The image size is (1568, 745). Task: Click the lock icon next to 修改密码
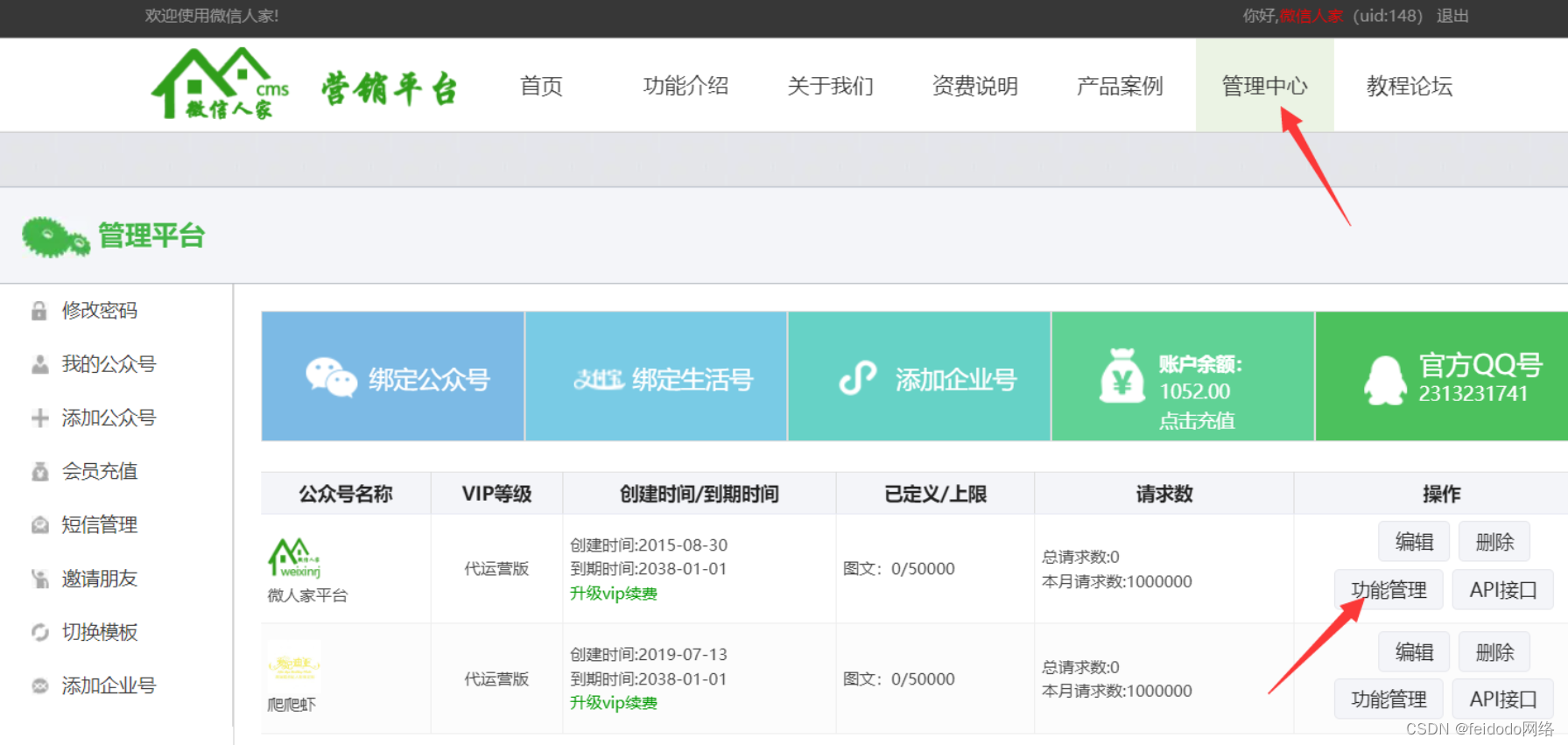pyautogui.click(x=39, y=311)
